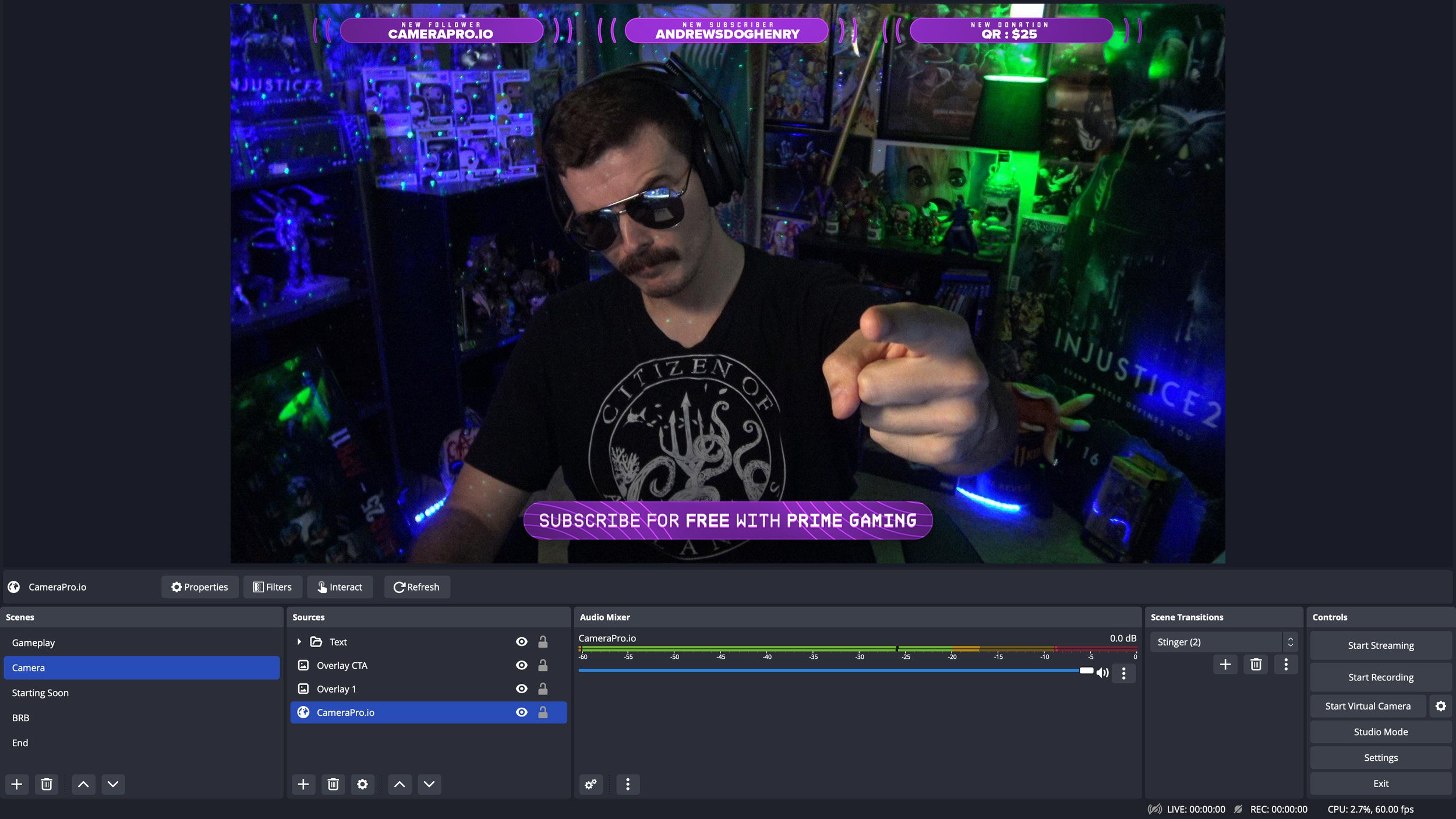Enable Studio Mode

(1381, 732)
